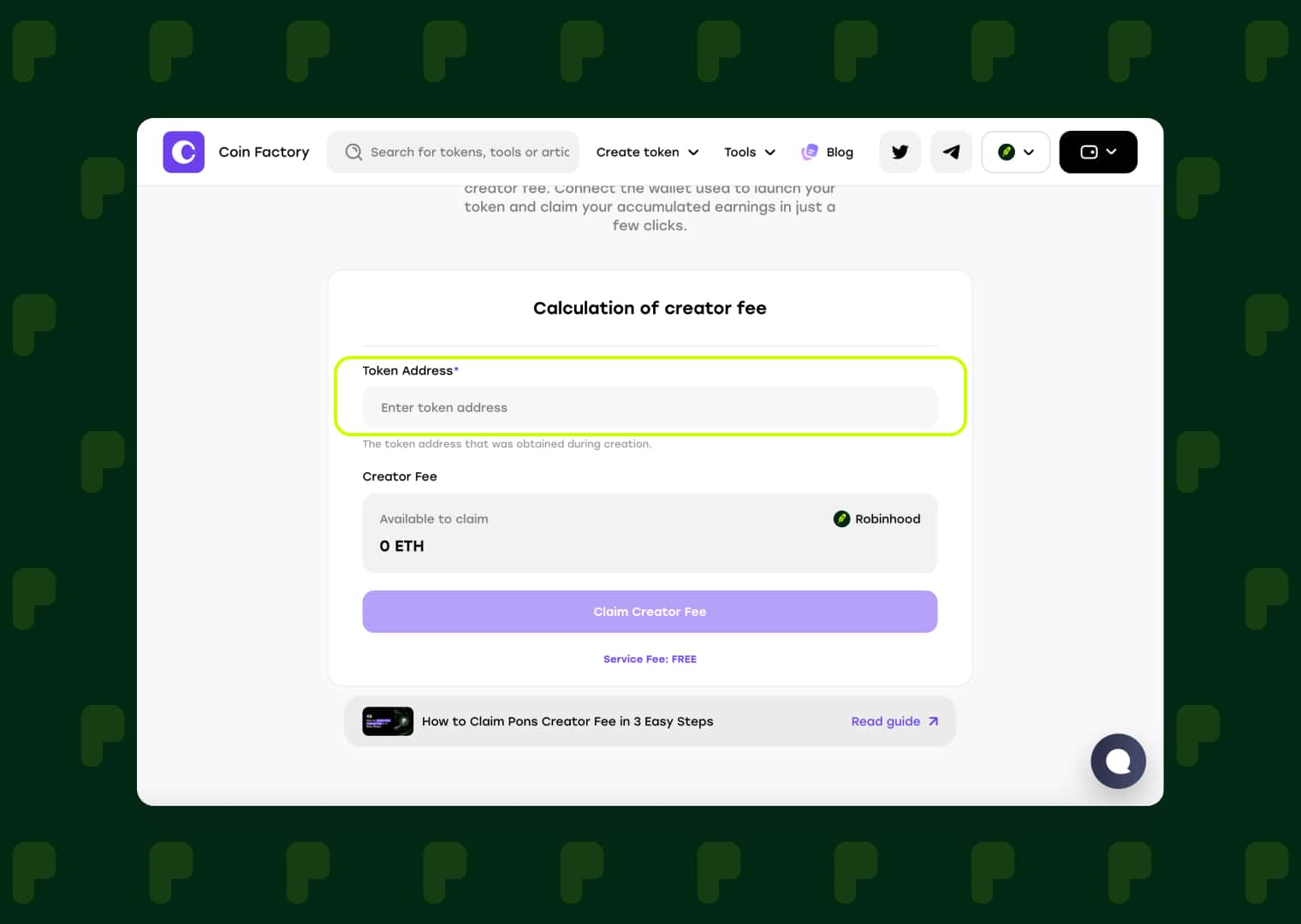Screen dimensions: 1301x924
Task: Open the black wallet connect dropdown
Action: 1098,152
